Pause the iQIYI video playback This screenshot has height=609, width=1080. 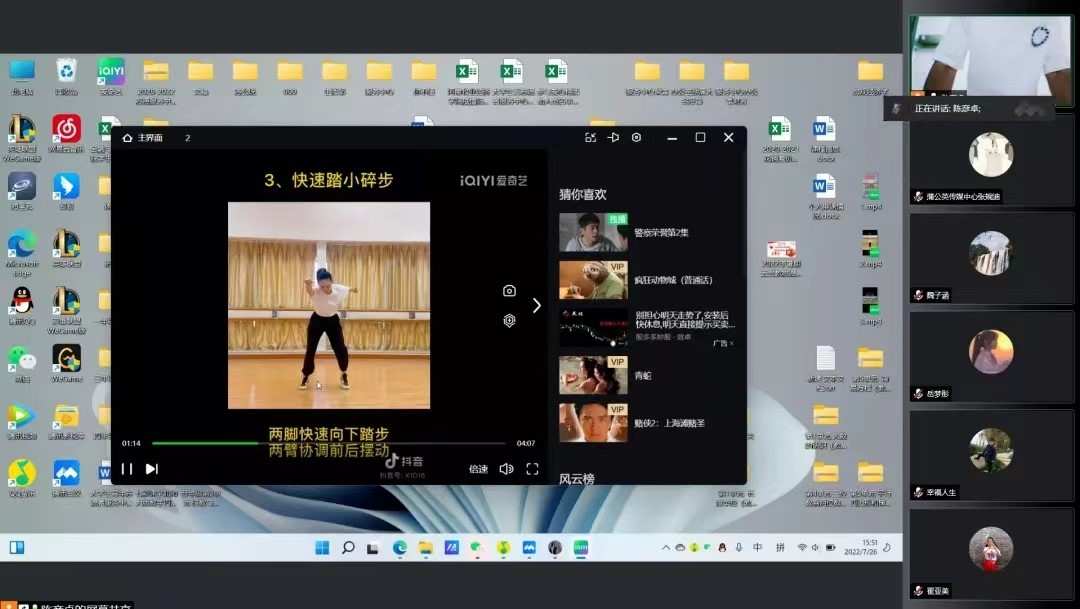[x=127, y=469]
